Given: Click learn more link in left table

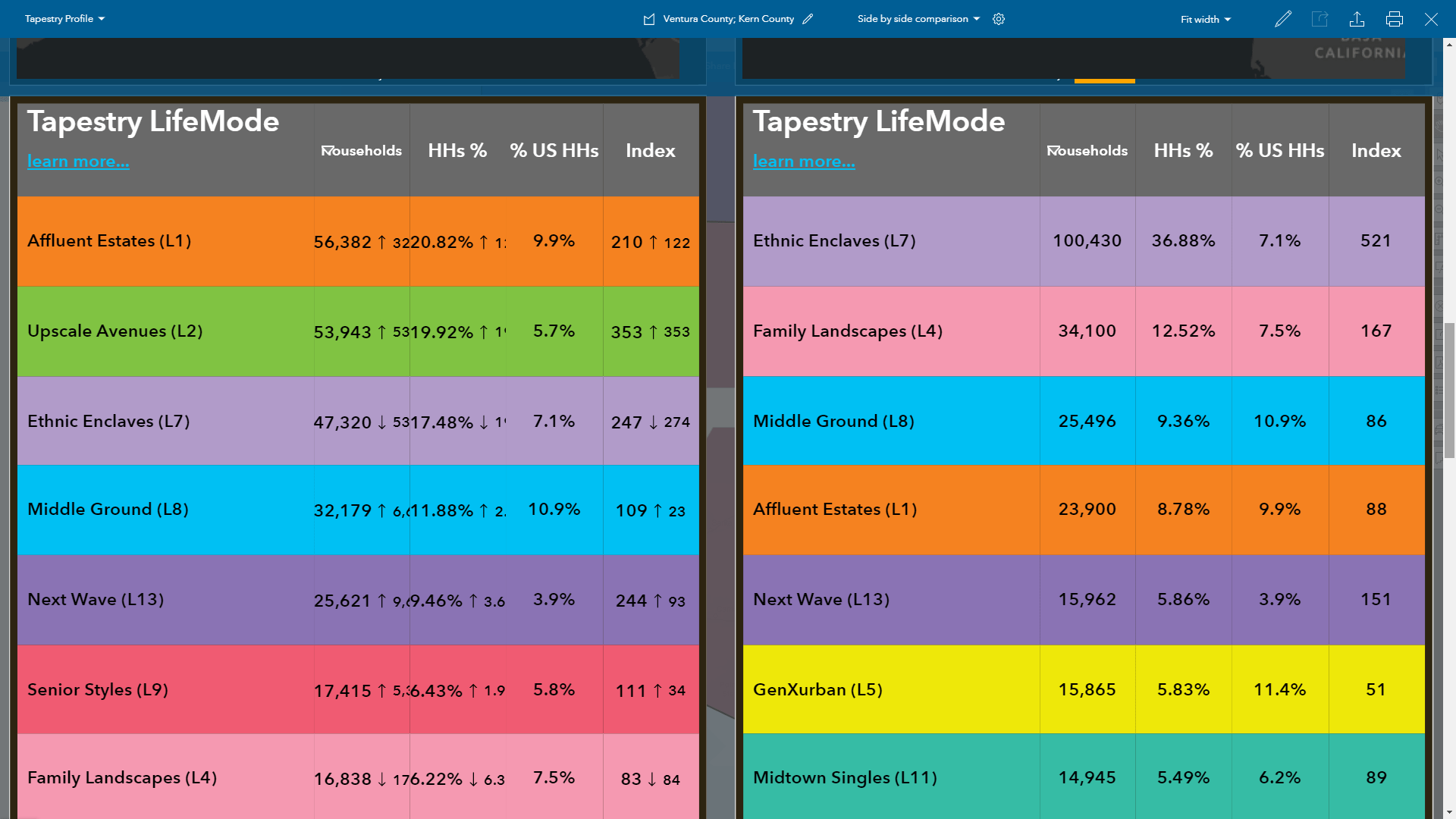Looking at the screenshot, I should pos(78,162).
